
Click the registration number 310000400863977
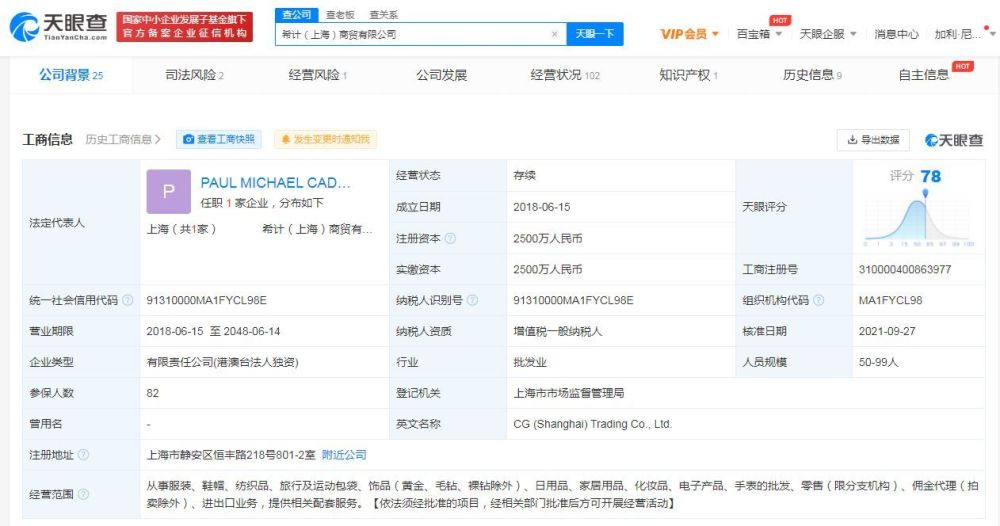coord(904,269)
